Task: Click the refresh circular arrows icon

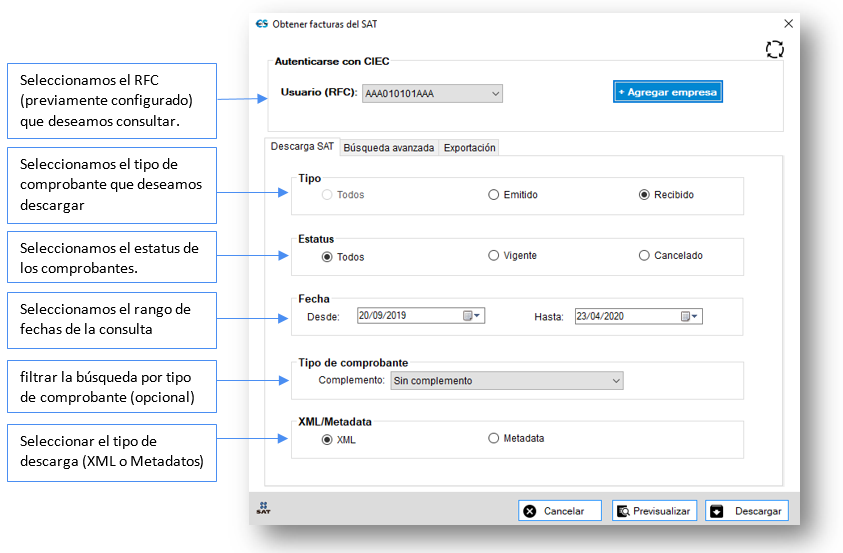Action: [x=775, y=49]
